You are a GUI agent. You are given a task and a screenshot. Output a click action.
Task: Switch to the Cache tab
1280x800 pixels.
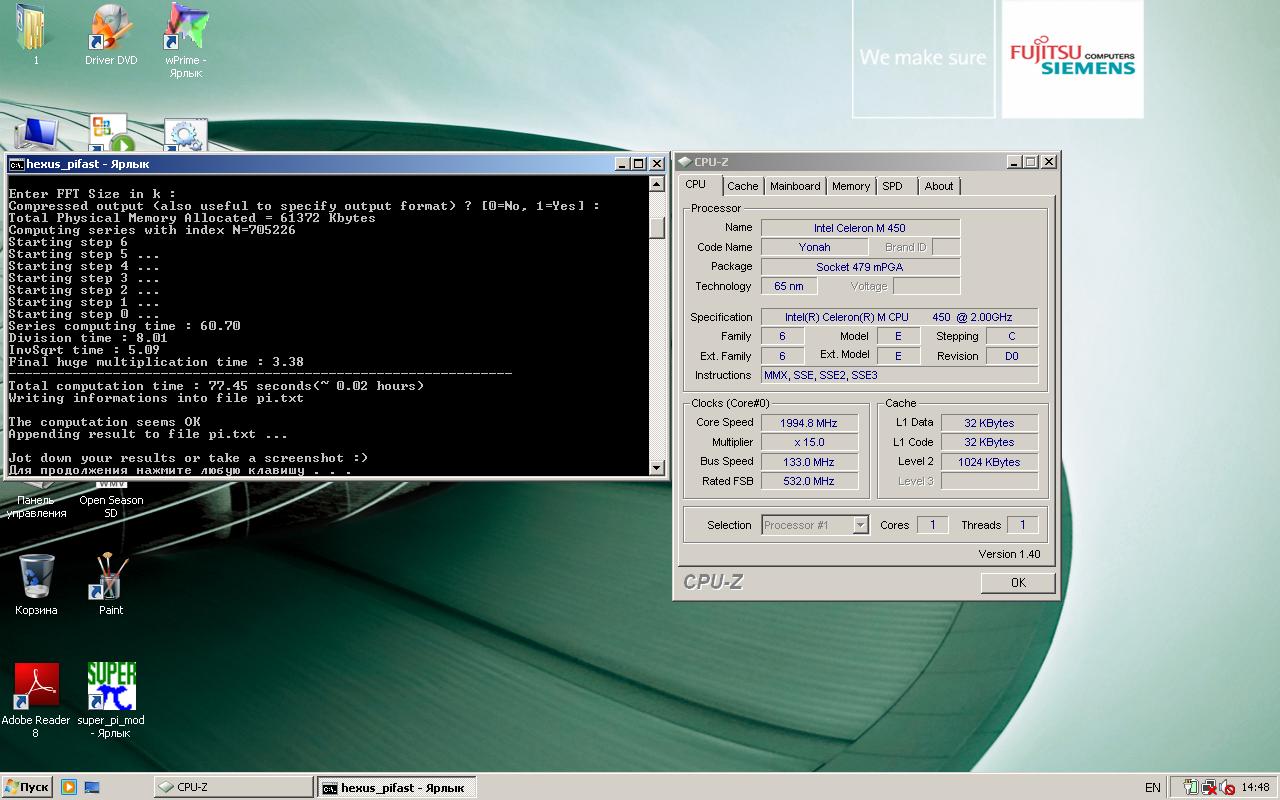(x=743, y=186)
